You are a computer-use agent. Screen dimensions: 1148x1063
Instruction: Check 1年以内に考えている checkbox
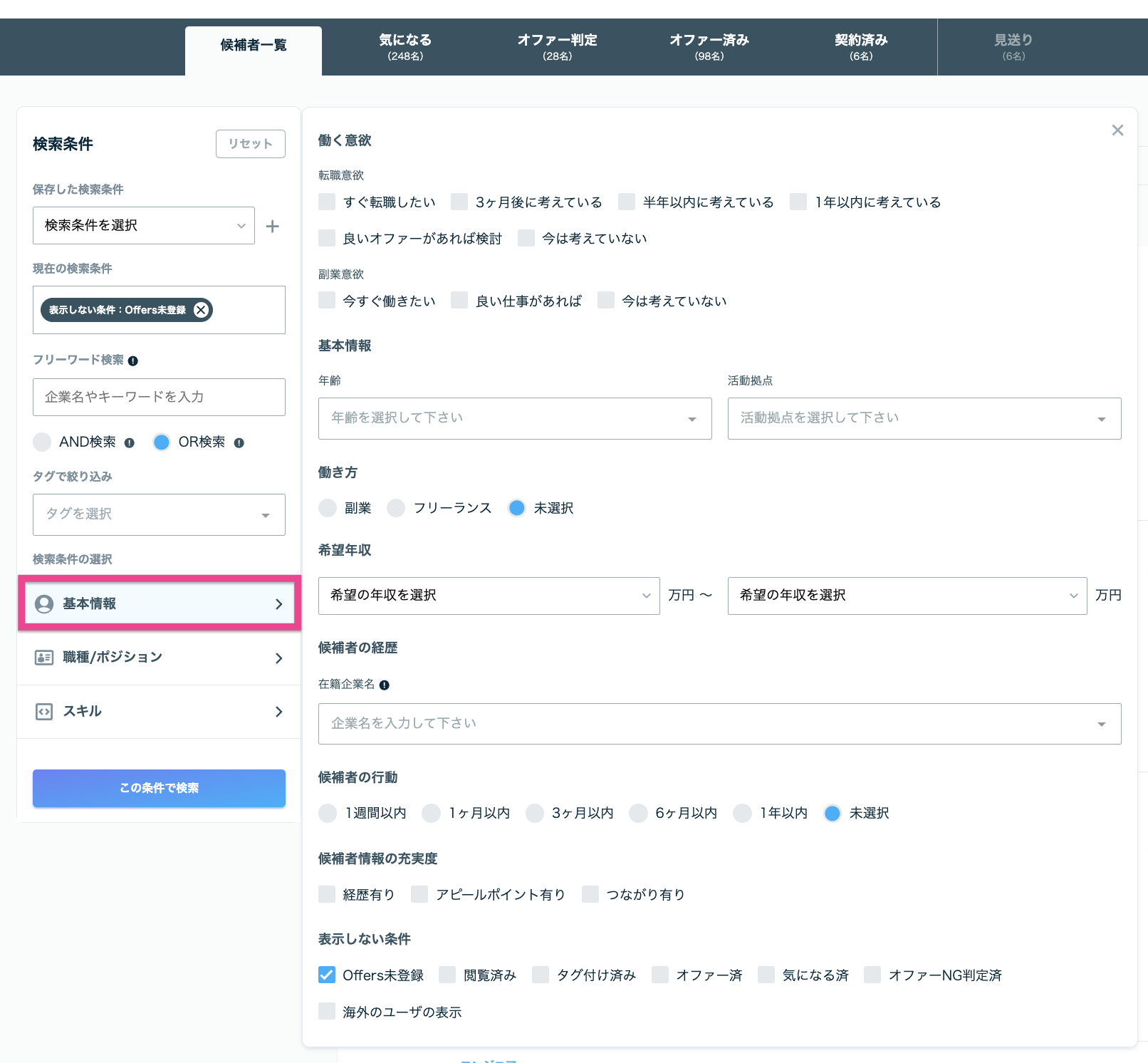tap(798, 202)
